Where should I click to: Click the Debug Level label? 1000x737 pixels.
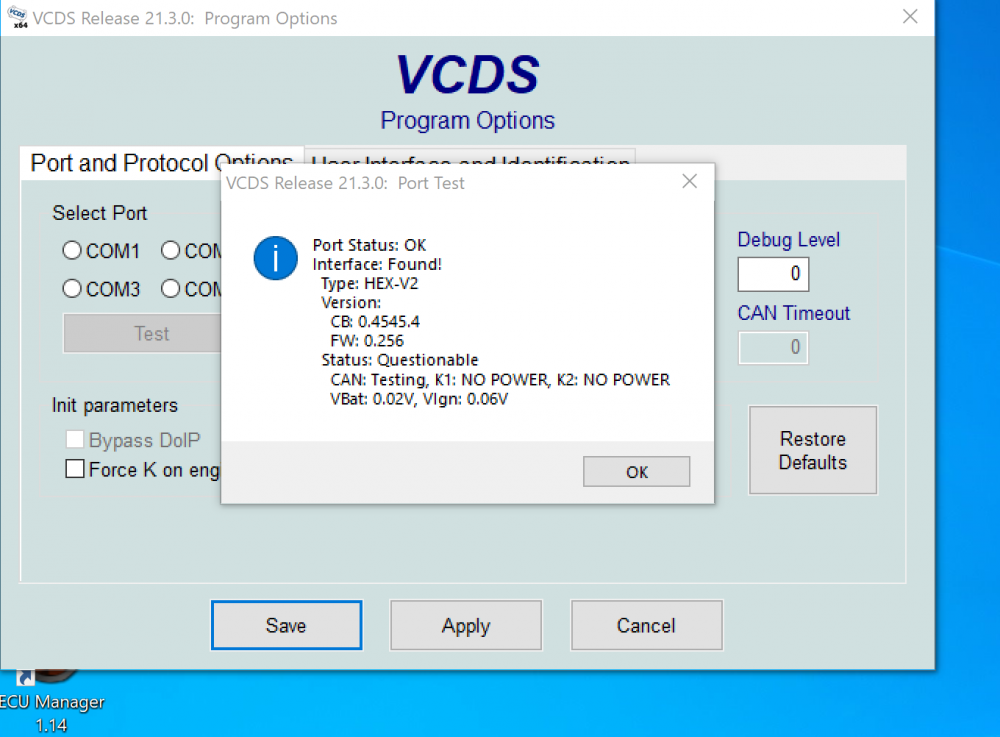(x=788, y=240)
